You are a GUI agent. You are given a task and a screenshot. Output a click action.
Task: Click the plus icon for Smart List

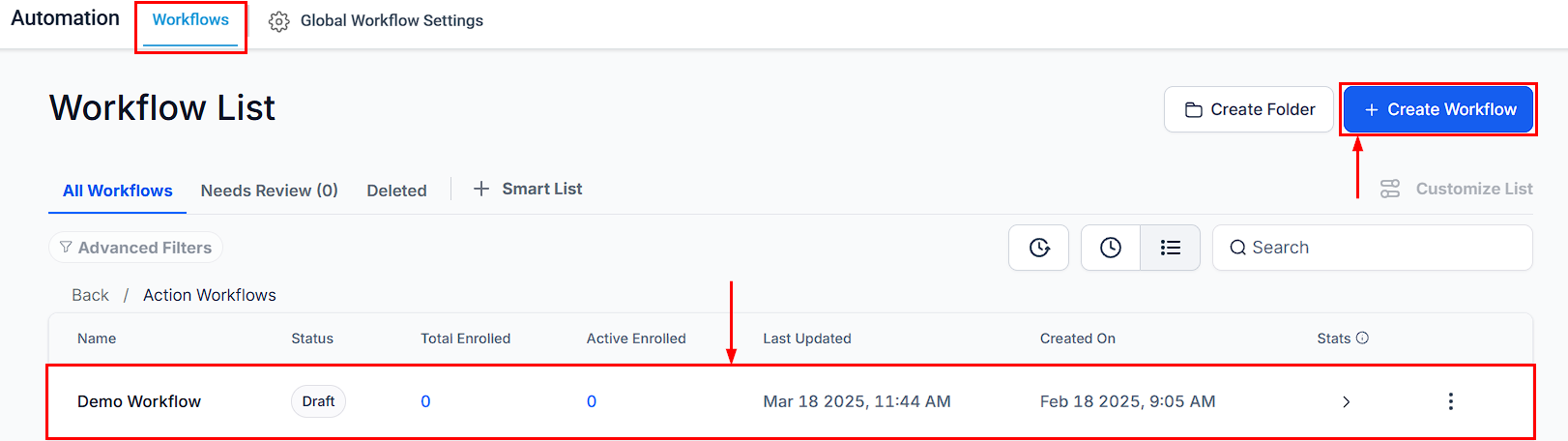[481, 189]
